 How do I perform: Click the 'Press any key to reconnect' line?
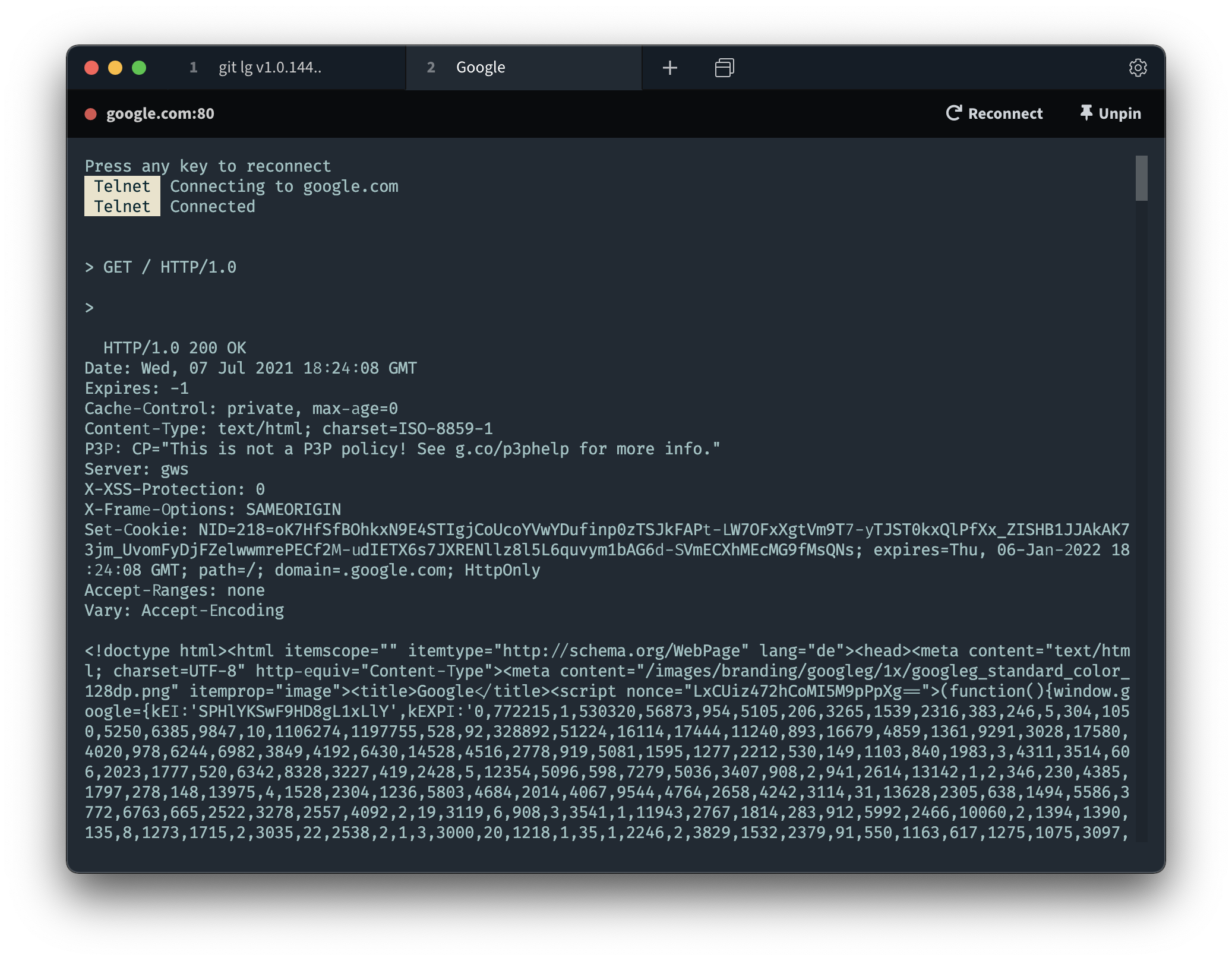[x=207, y=166]
